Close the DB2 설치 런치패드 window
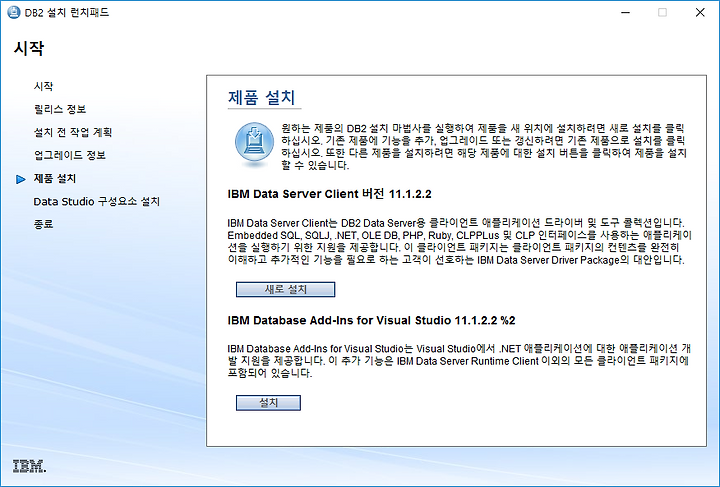Screen dimensions: 720x487 (700, 12)
